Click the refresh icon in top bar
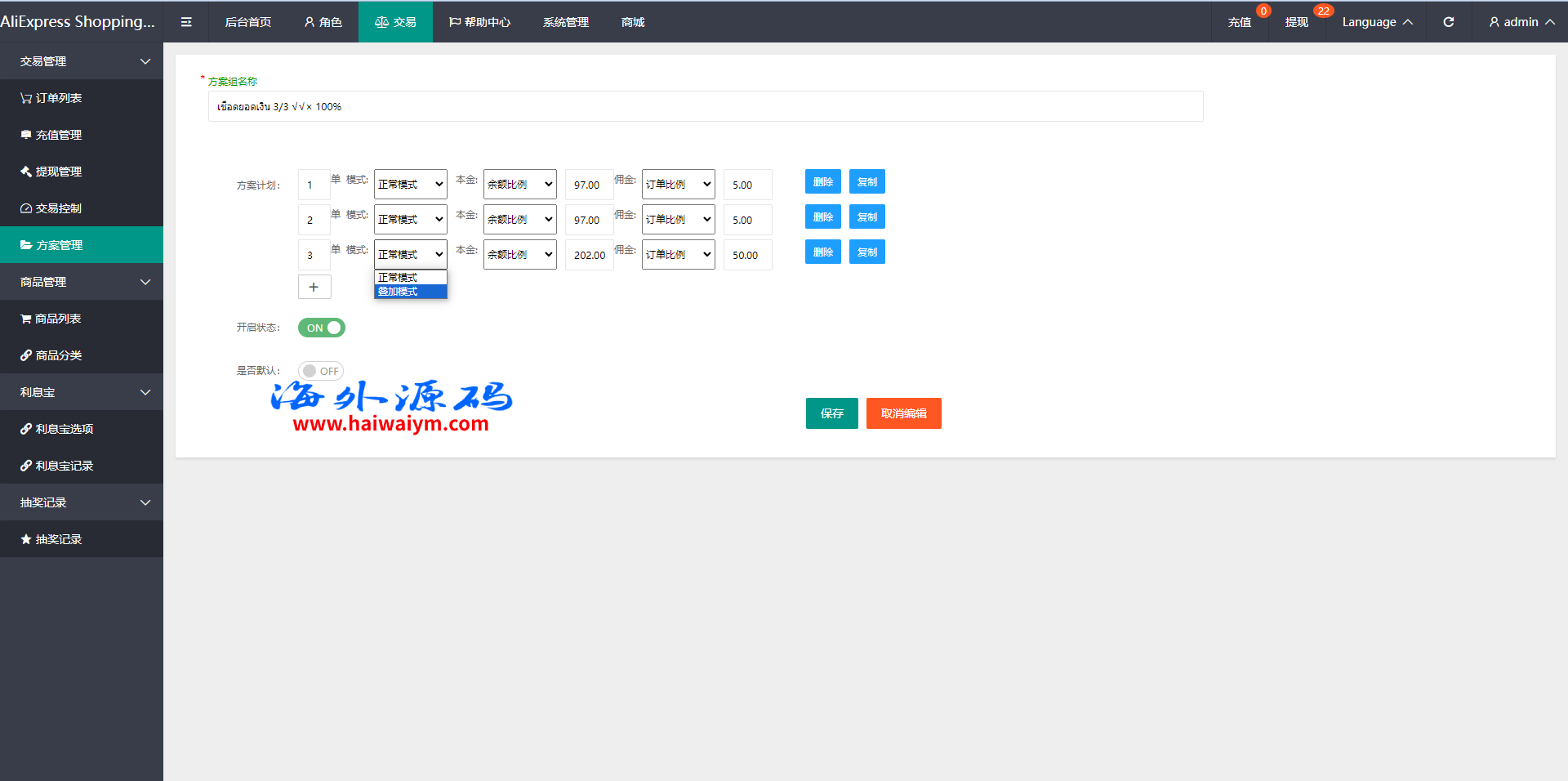Screen dimensions: 1568x781 [x=1448, y=22]
